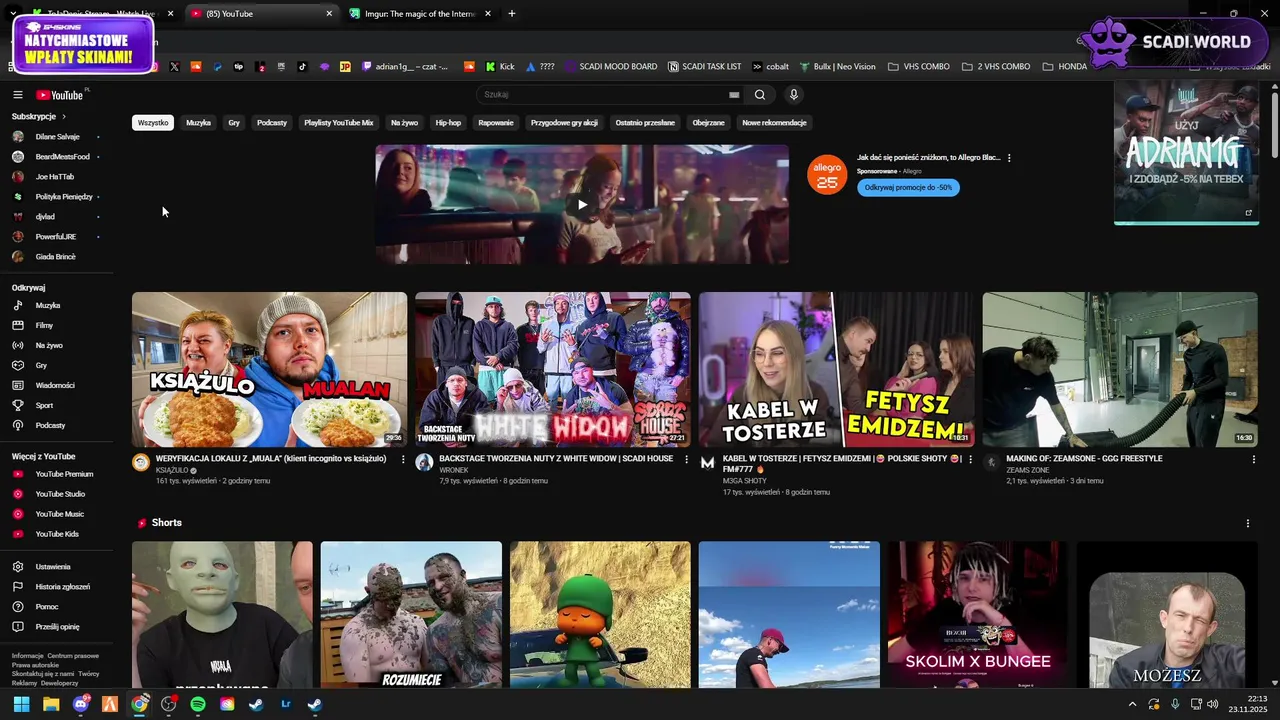Open the Dilane Salvaje subscription channel
This screenshot has width=1280, height=720.
point(57,137)
